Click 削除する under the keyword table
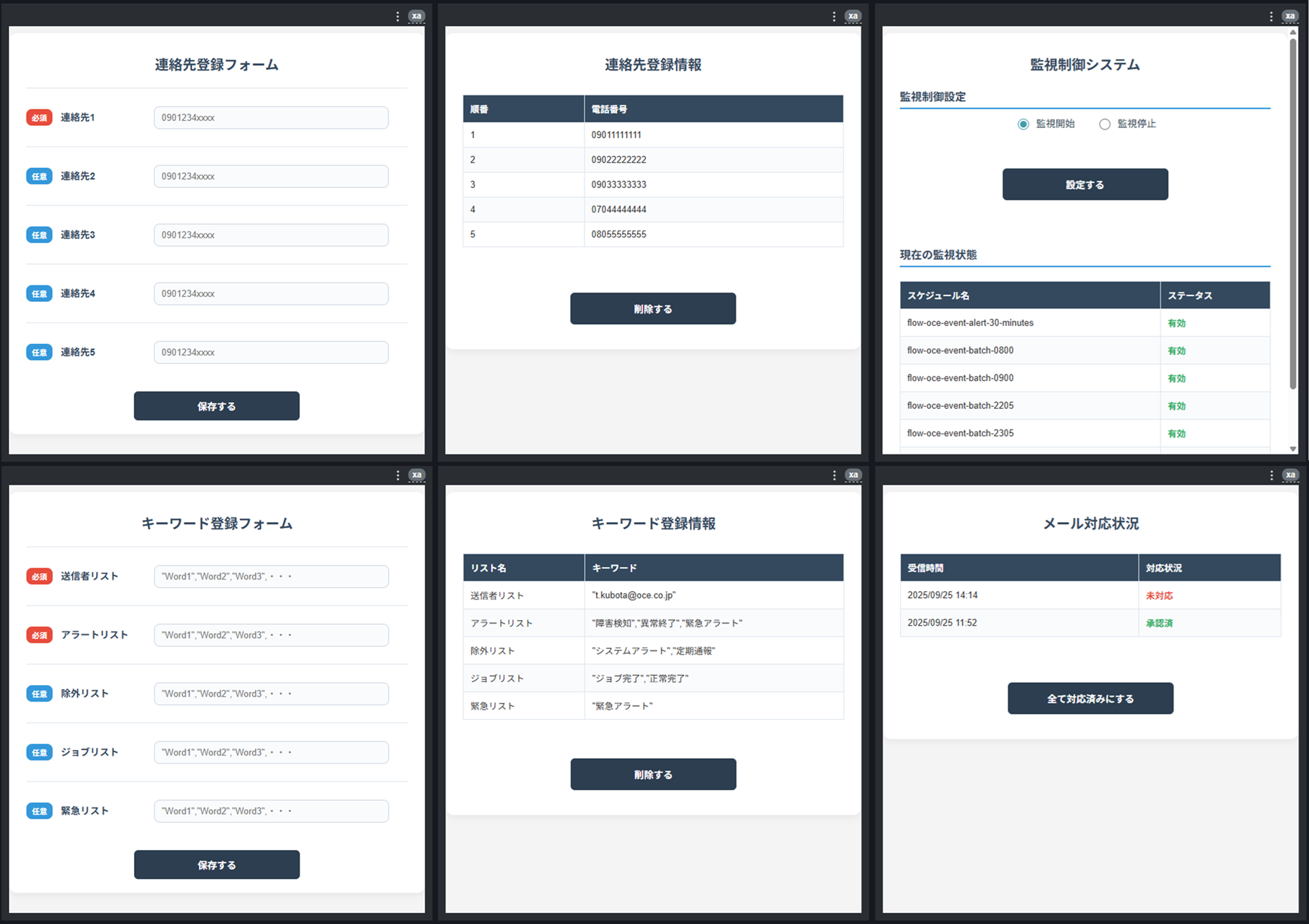This screenshot has width=1309, height=924. point(653,774)
